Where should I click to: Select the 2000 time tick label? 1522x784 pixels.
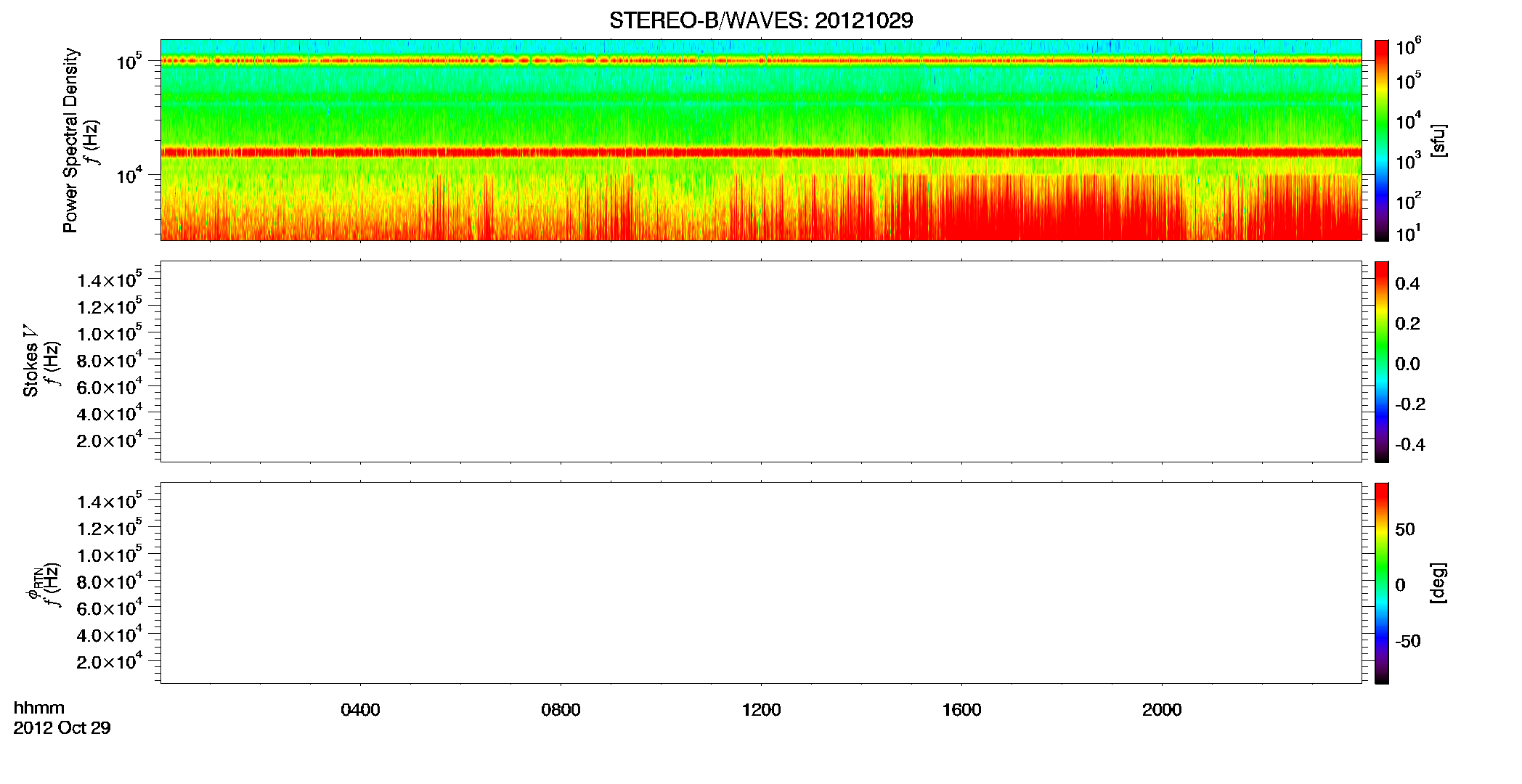pyautogui.click(x=1162, y=710)
